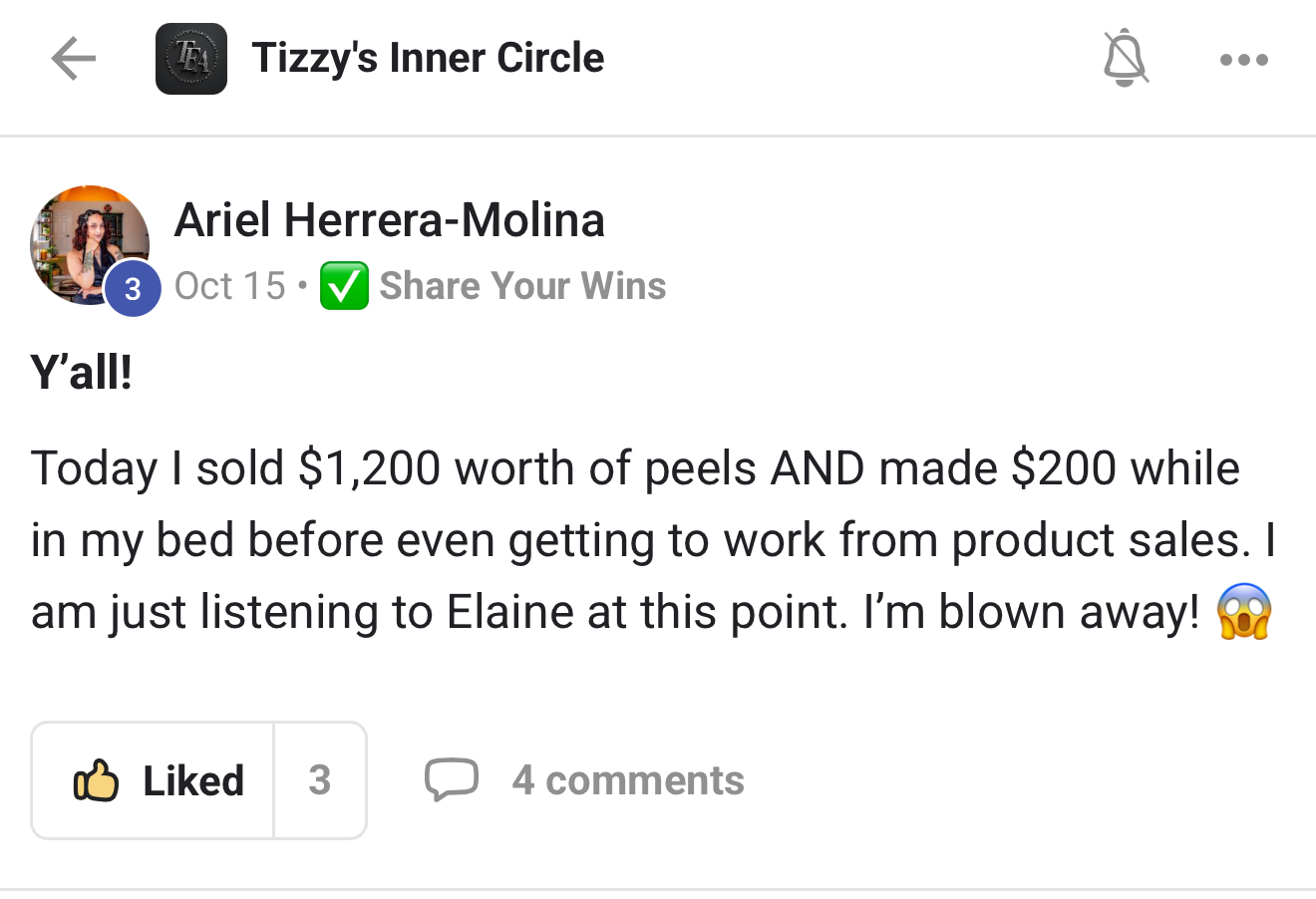Image resolution: width=1316 pixels, height=899 pixels.
Task: Click the green checkmark category icon
Action: (x=344, y=287)
